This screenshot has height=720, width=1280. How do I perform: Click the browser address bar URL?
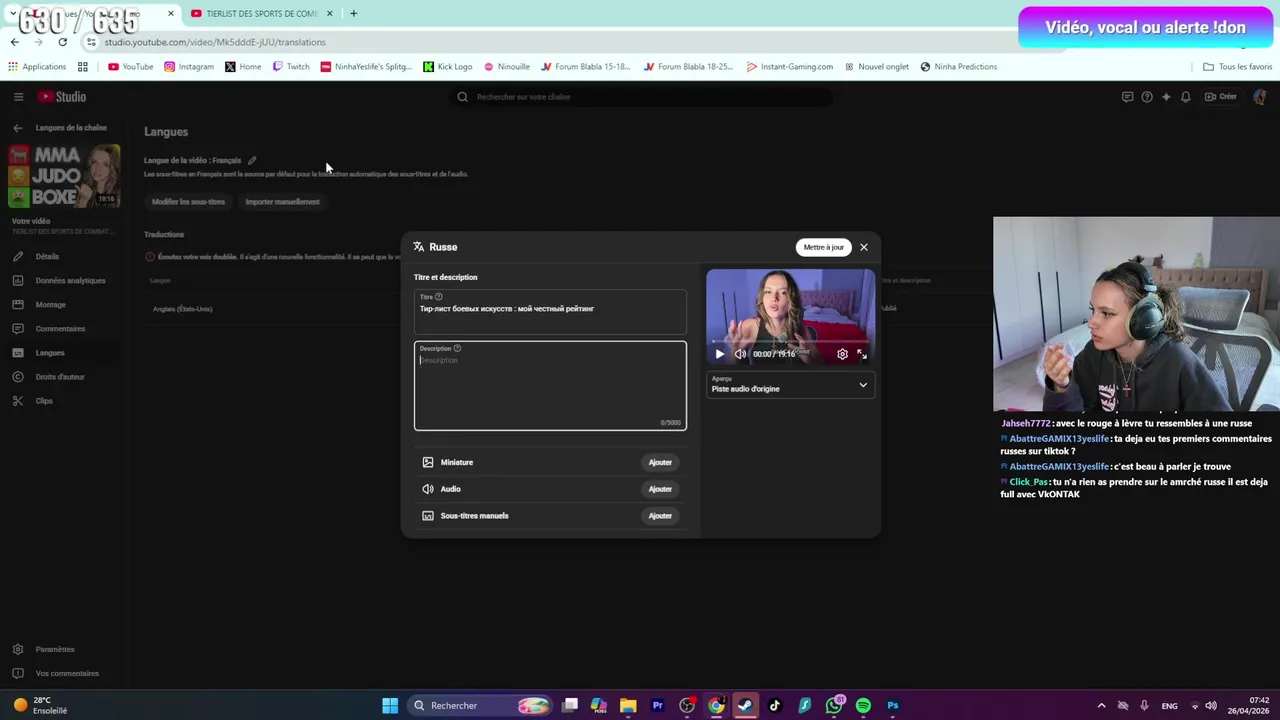coord(215,42)
